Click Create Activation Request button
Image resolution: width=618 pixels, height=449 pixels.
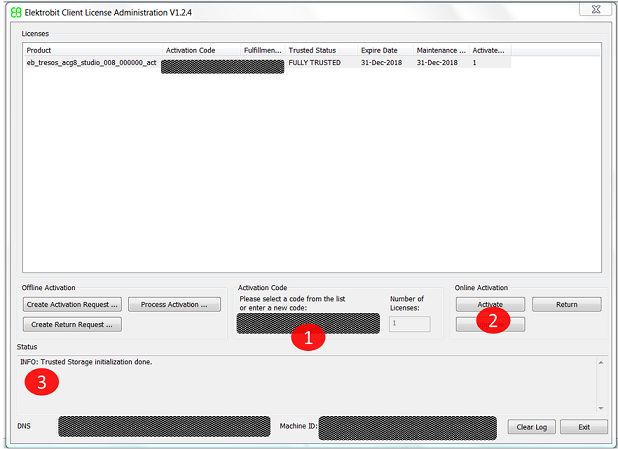[x=72, y=304]
